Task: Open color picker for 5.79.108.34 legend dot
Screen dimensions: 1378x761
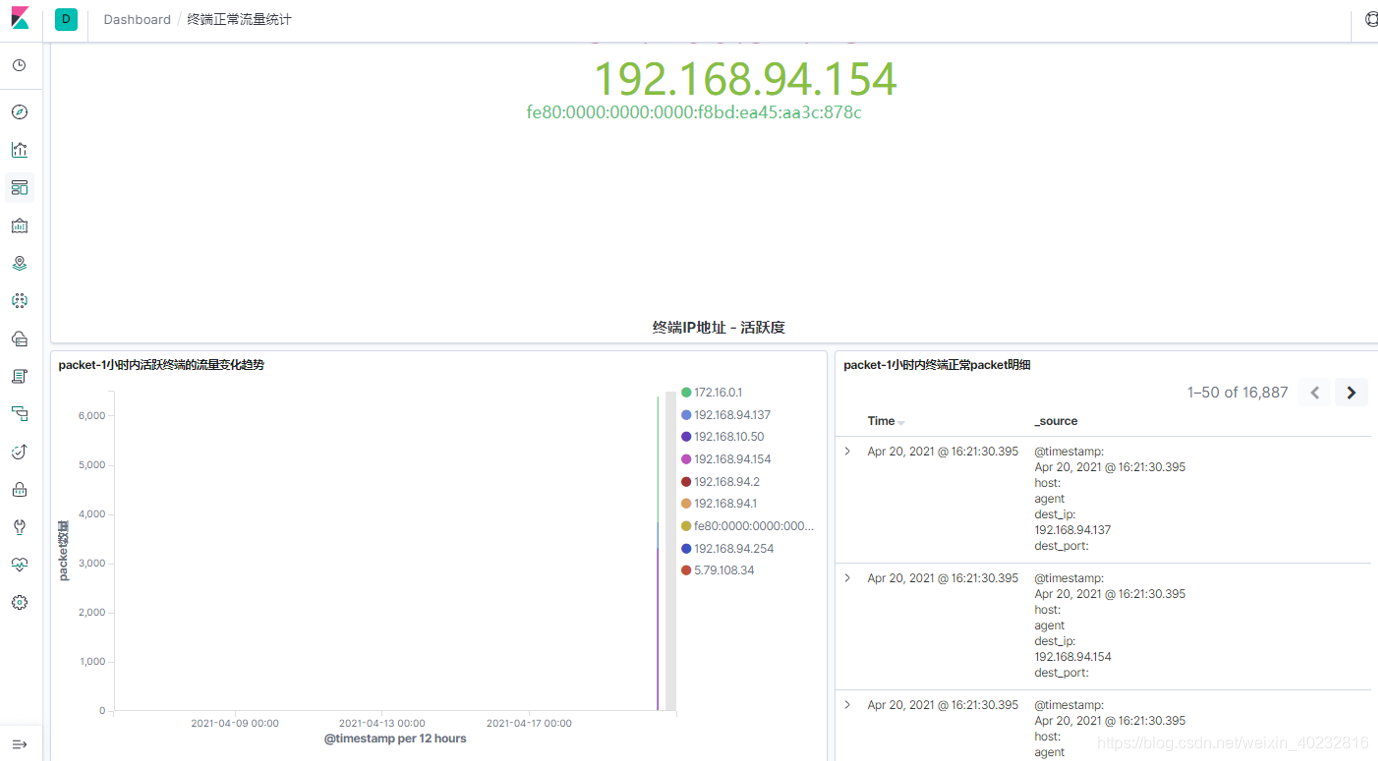Action: [x=686, y=570]
